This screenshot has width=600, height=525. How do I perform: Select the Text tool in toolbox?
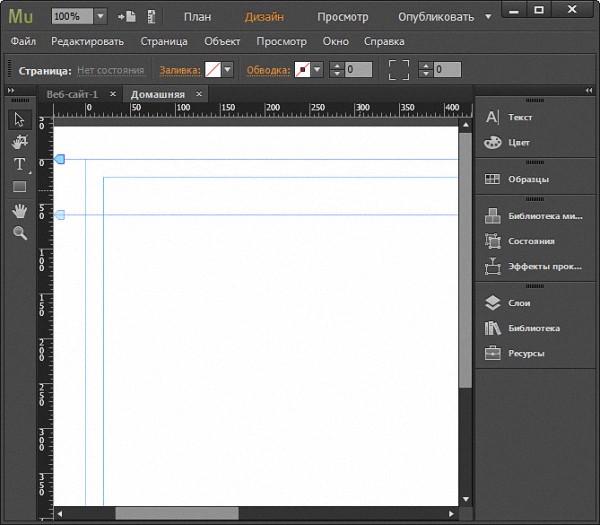tap(19, 164)
